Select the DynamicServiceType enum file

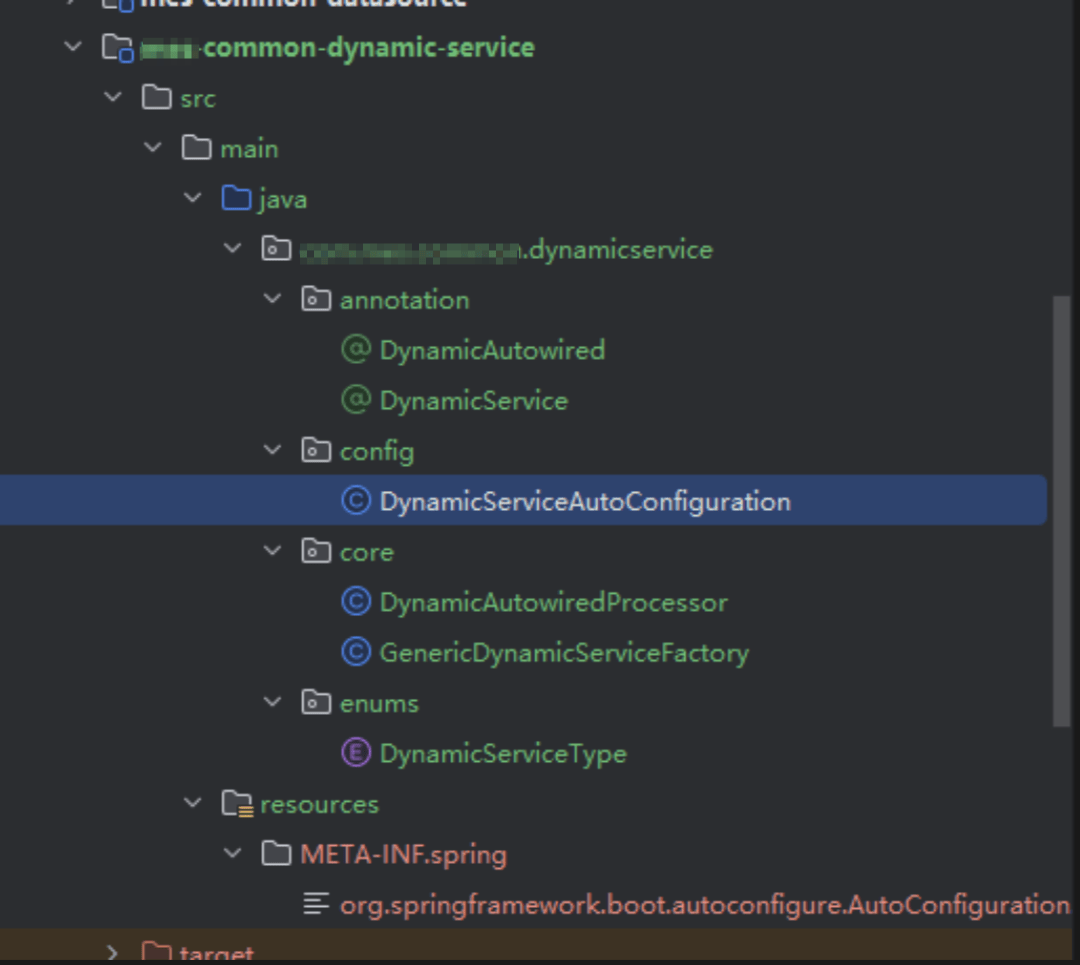click(x=502, y=753)
